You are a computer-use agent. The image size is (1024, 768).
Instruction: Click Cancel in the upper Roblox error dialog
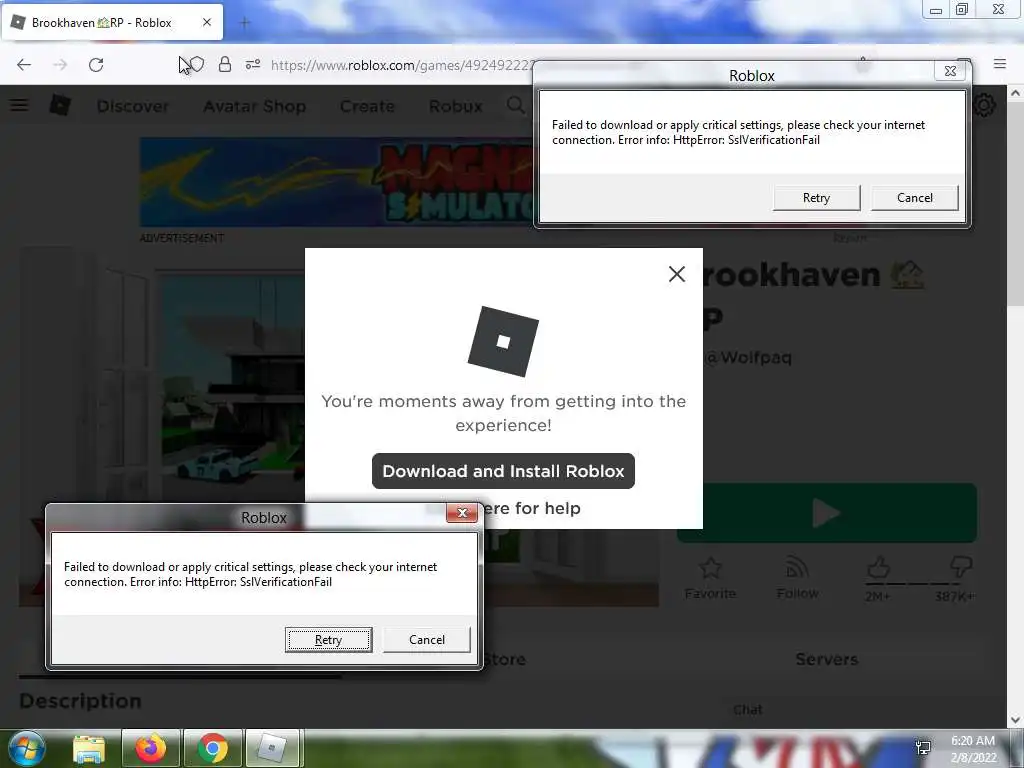pos(914,198)
